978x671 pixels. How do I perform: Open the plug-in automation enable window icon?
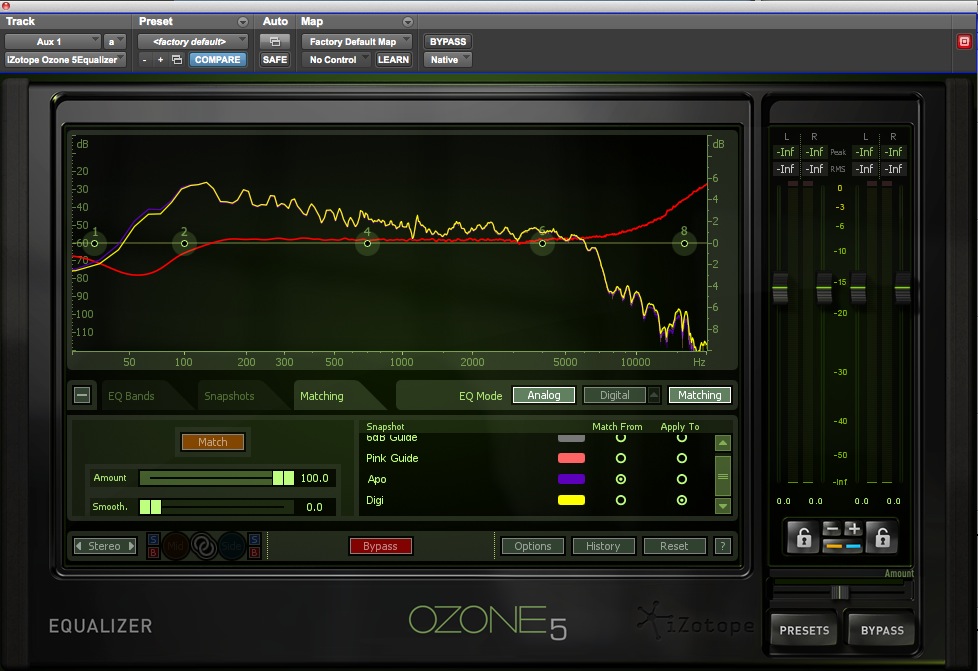coord(274,42)
